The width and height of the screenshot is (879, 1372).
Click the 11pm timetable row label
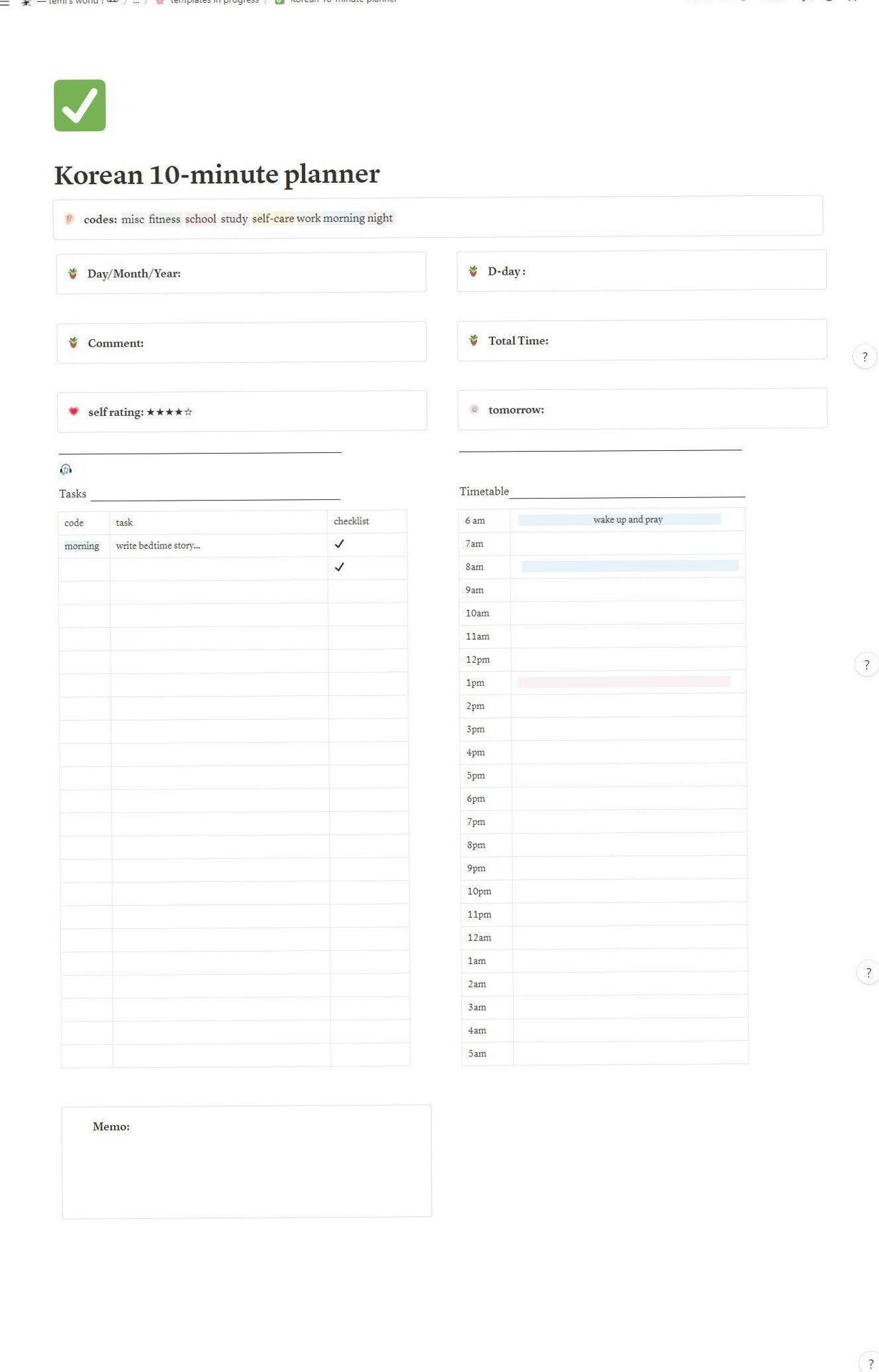(479, 914)
